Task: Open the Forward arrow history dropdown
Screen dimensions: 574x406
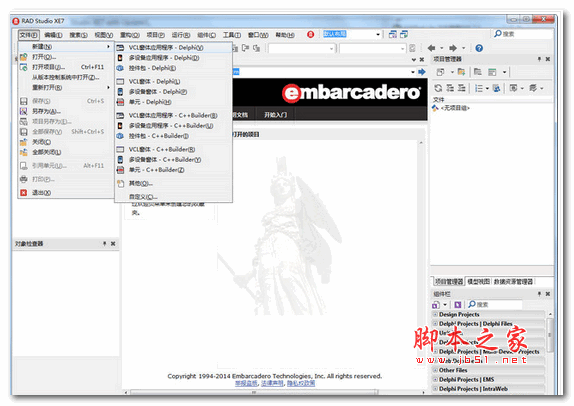Action: [463, 48]
